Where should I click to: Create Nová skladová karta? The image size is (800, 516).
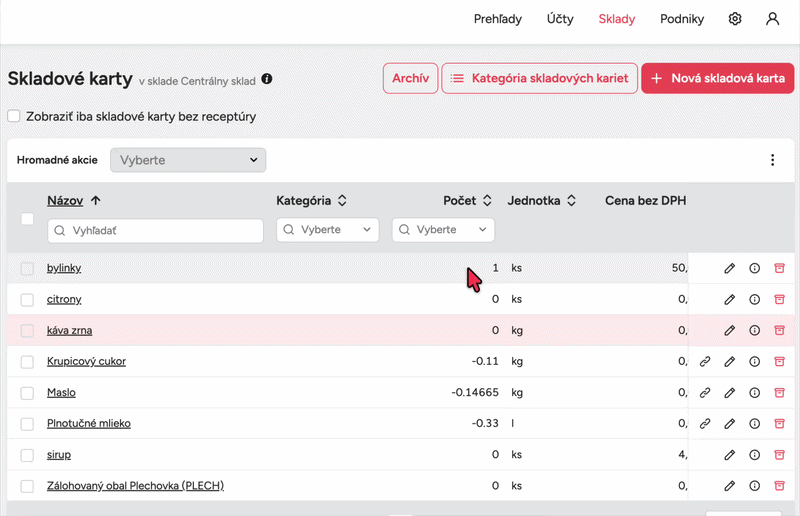[x=718, y=78]
